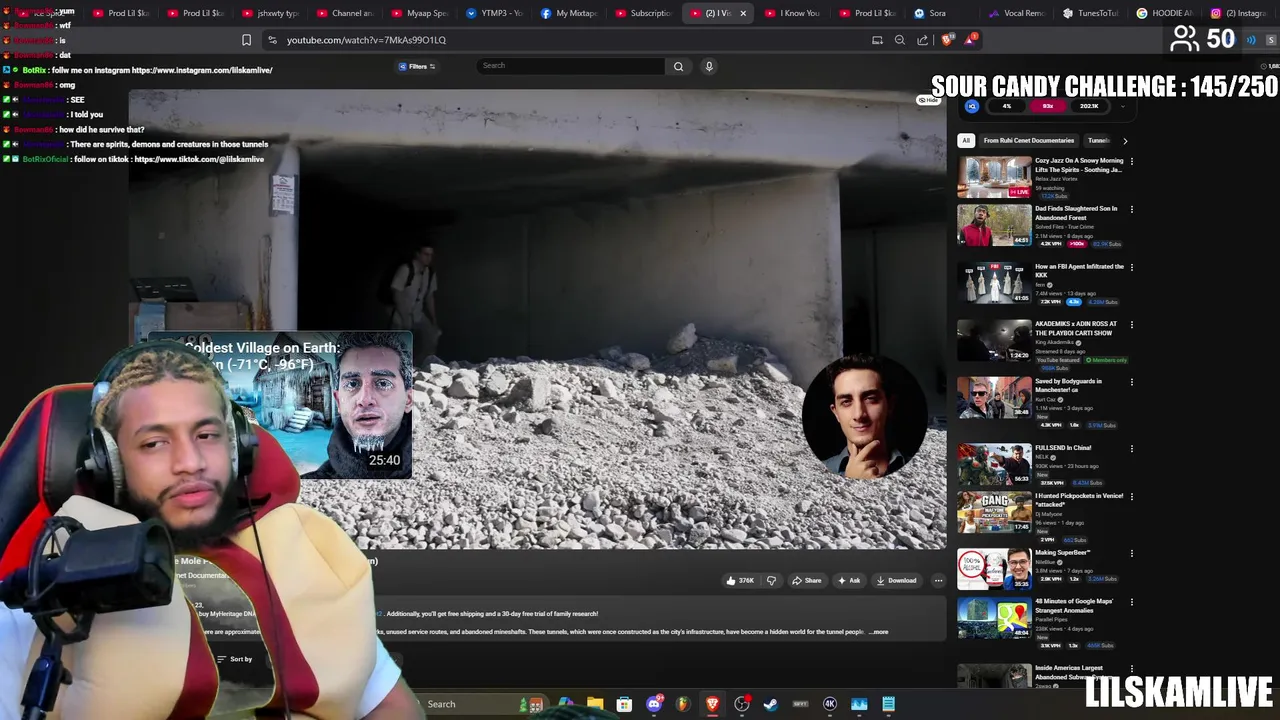Open FL Studio from the taskbar
This screenshot has height=720, width=1280.
[683, 704]
